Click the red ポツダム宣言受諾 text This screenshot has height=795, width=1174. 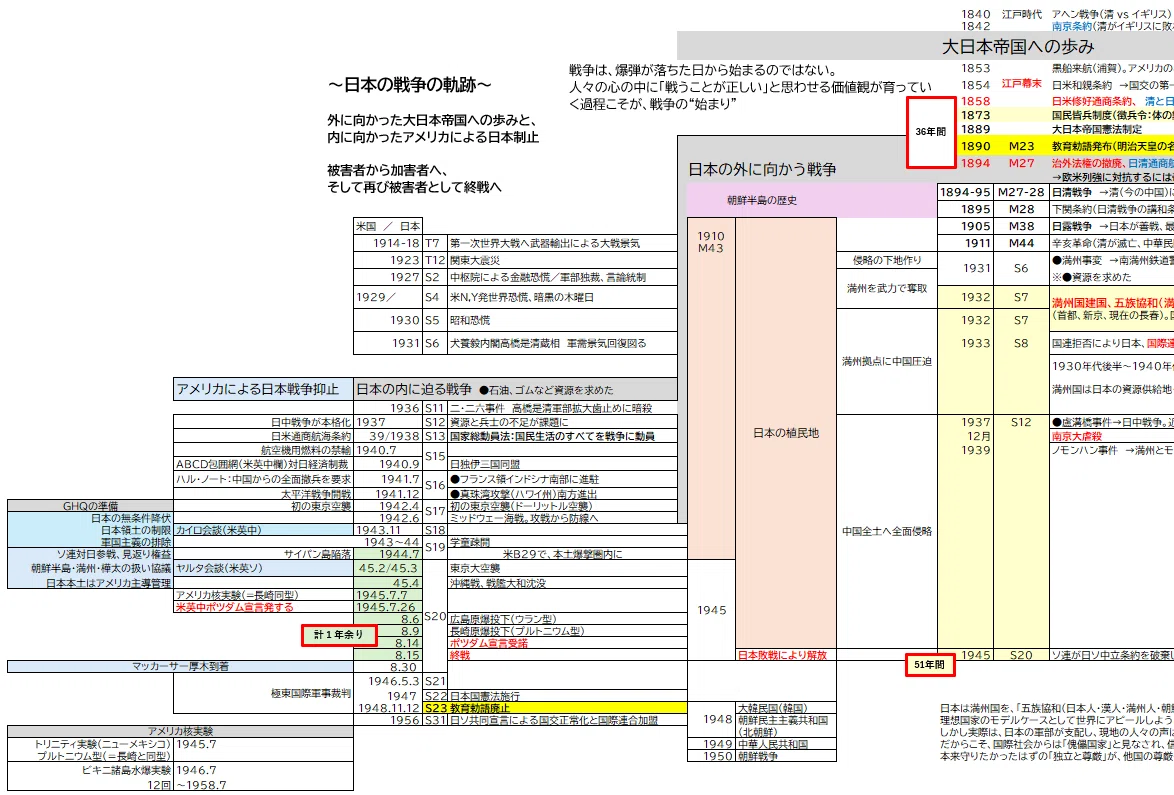(488, 643)
